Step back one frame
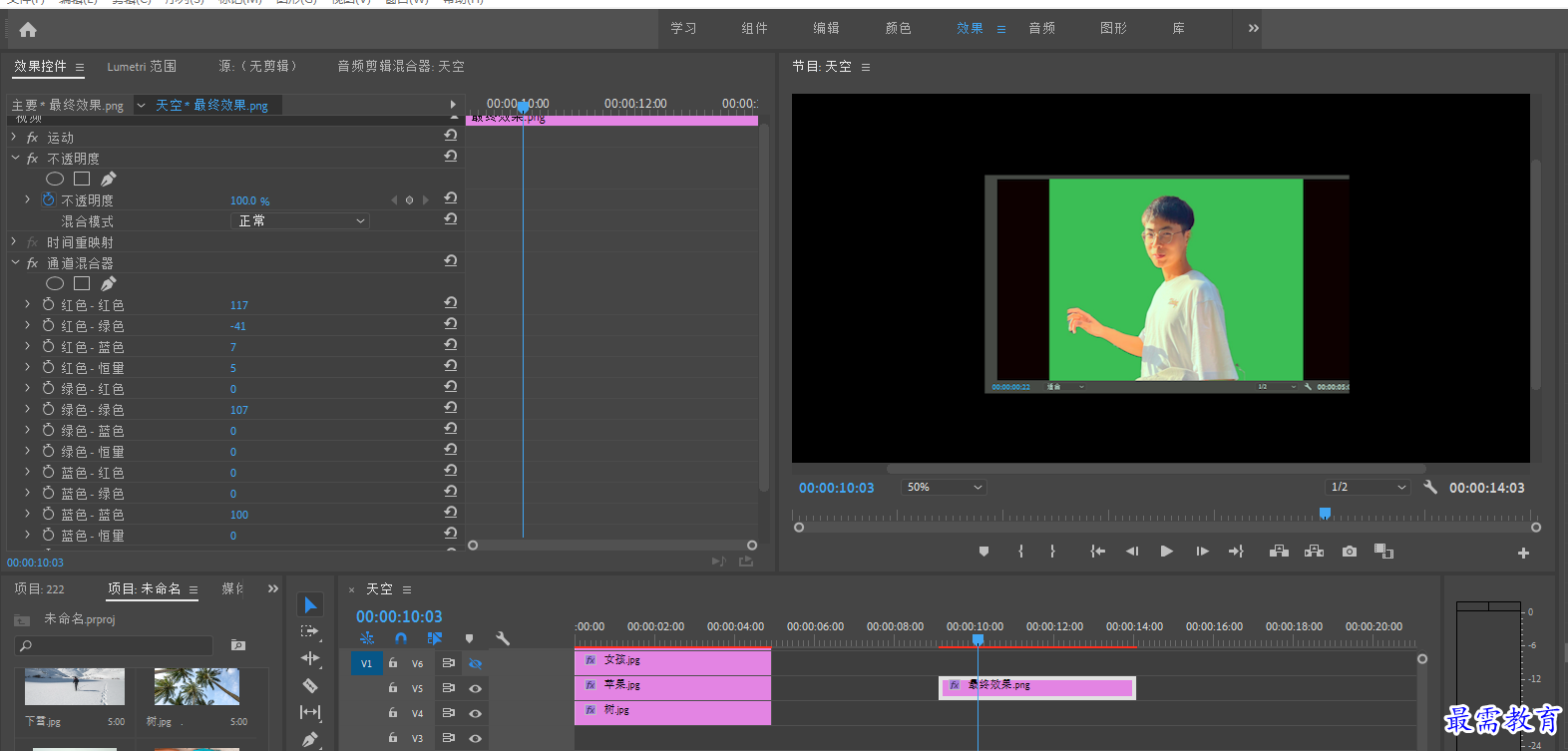1568x751 pixels. (x=1132, y=552)
